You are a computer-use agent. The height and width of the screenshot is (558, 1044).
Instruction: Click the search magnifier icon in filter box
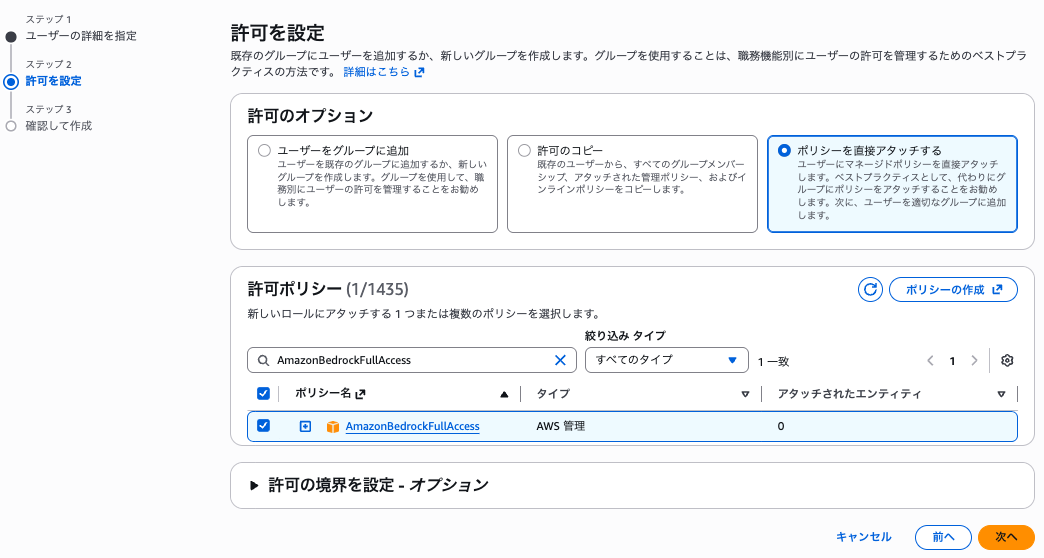264,360
